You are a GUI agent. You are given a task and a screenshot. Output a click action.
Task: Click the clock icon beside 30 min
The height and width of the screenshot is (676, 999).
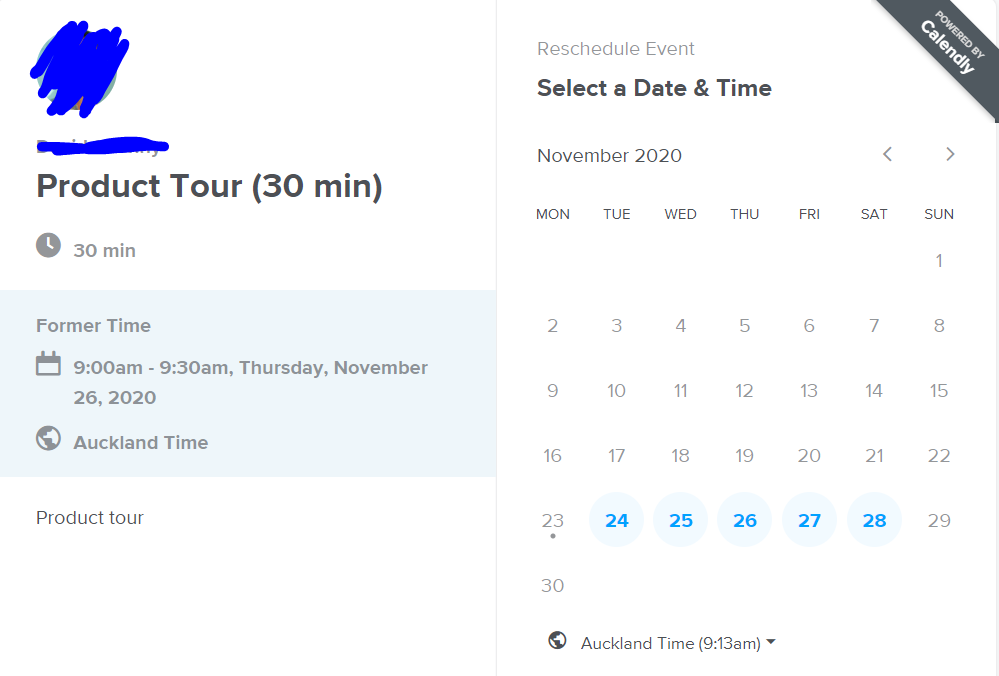(x=48, y=245)
